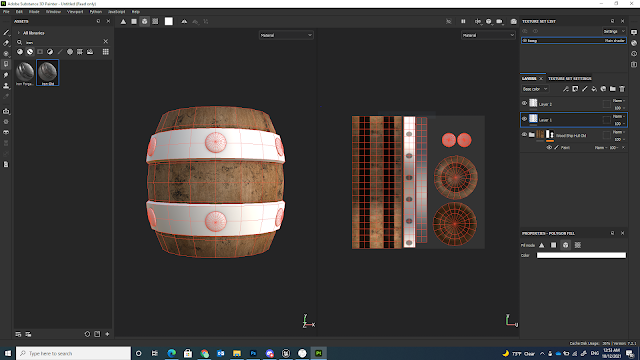Toggle visibility of the Paint effect

coord(549,147)
